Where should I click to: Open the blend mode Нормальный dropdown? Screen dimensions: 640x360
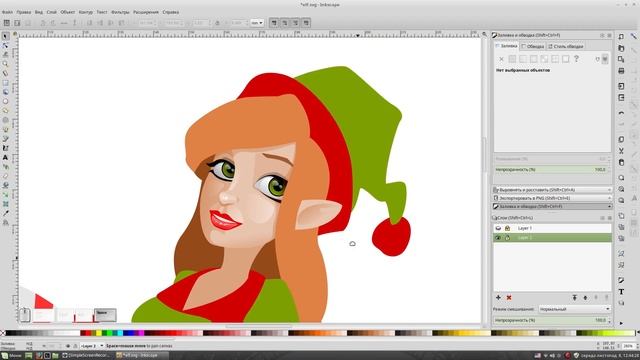[574, 309]
